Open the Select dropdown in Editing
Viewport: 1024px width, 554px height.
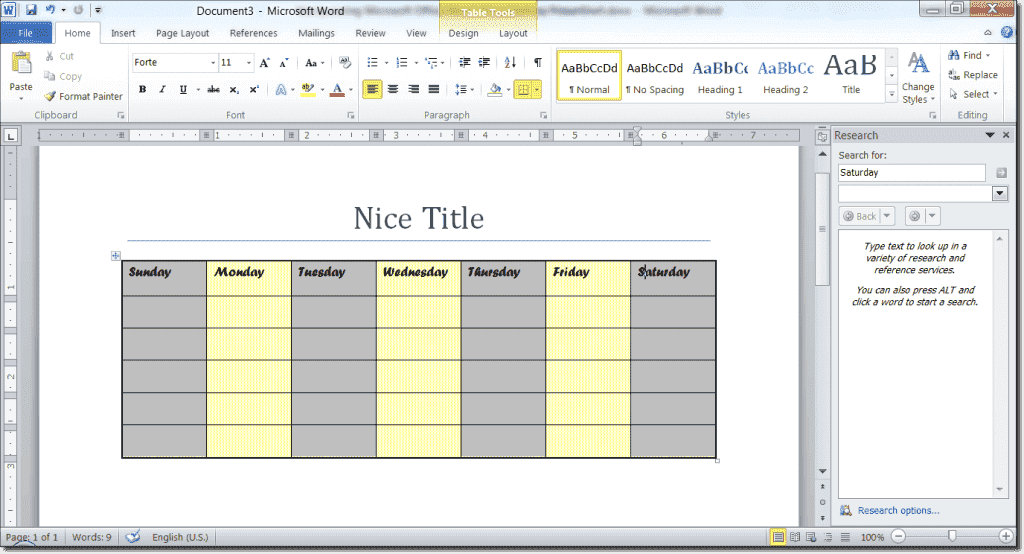(x=974, y=95)
